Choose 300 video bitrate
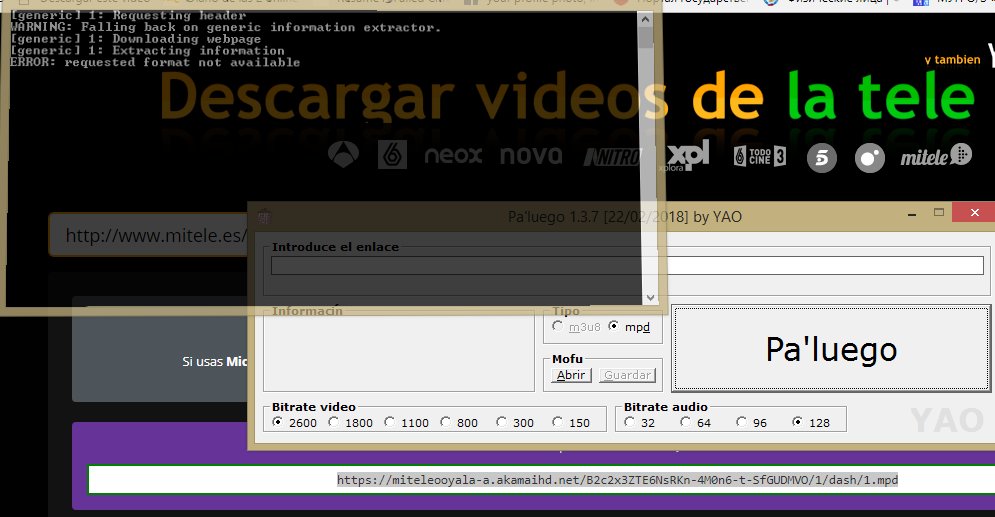This screenshot has height=517, width=995. click(x=501, y=422)
